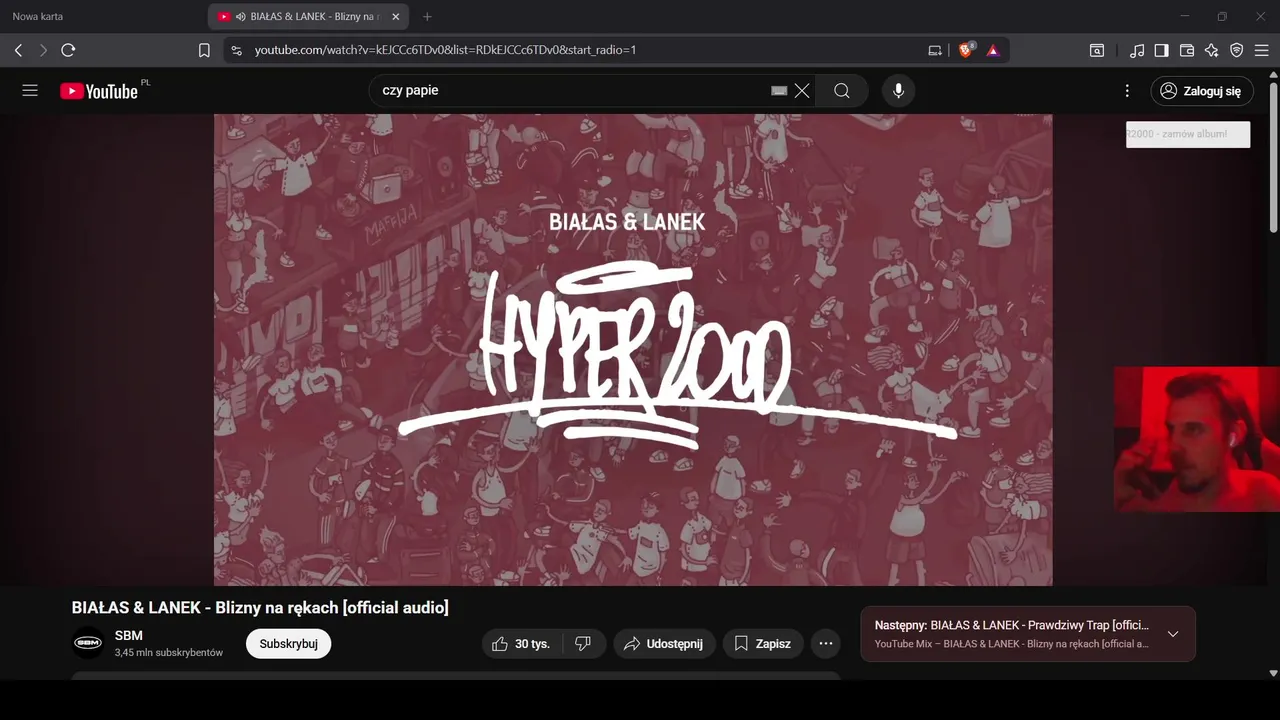Open YouTube settings three-dot menu
This screenshot has width=1280, height=720.
(x=1127, y=91)
